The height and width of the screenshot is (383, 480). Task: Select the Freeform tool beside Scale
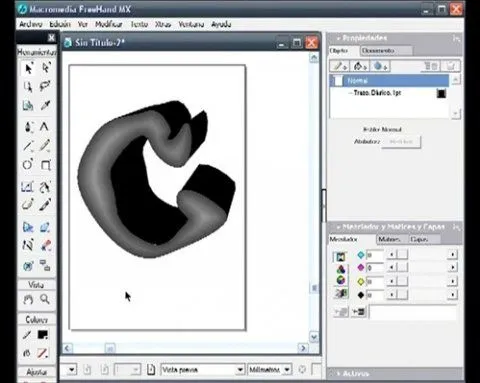[45, 187]
